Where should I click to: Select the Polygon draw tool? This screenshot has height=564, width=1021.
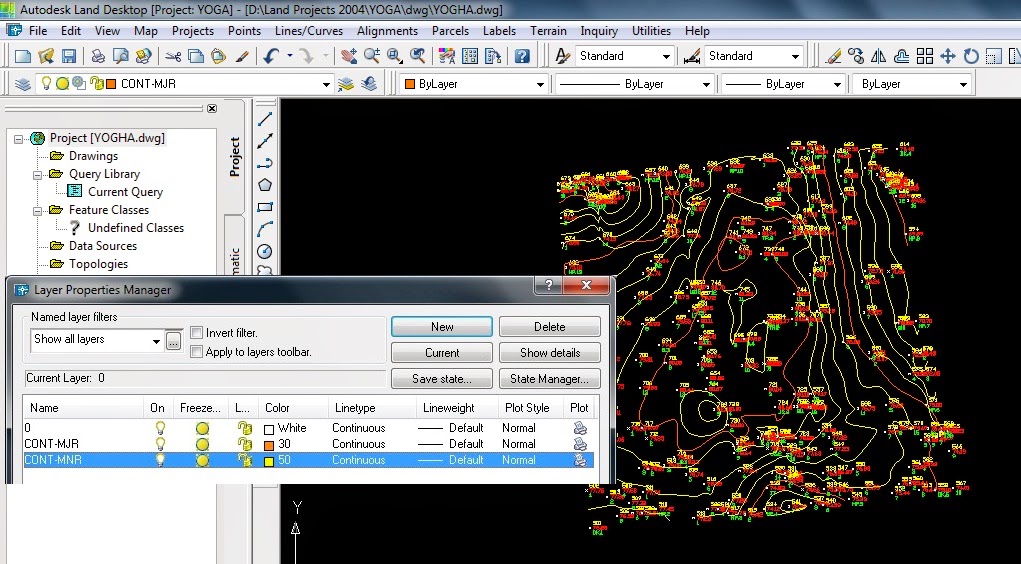[x=265, y=185]
